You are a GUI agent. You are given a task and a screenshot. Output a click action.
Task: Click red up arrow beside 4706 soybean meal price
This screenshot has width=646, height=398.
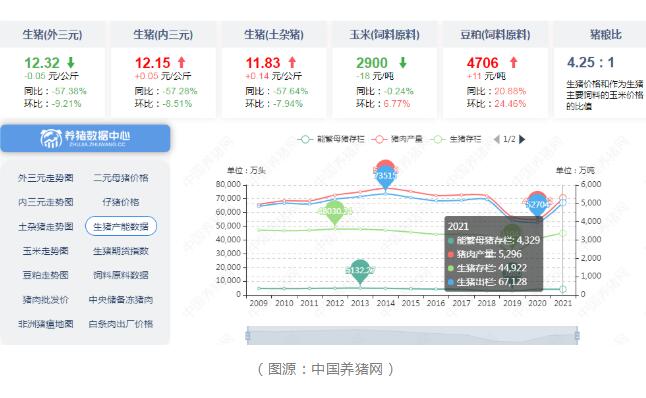pyautogui.click(x=513, y=63)
